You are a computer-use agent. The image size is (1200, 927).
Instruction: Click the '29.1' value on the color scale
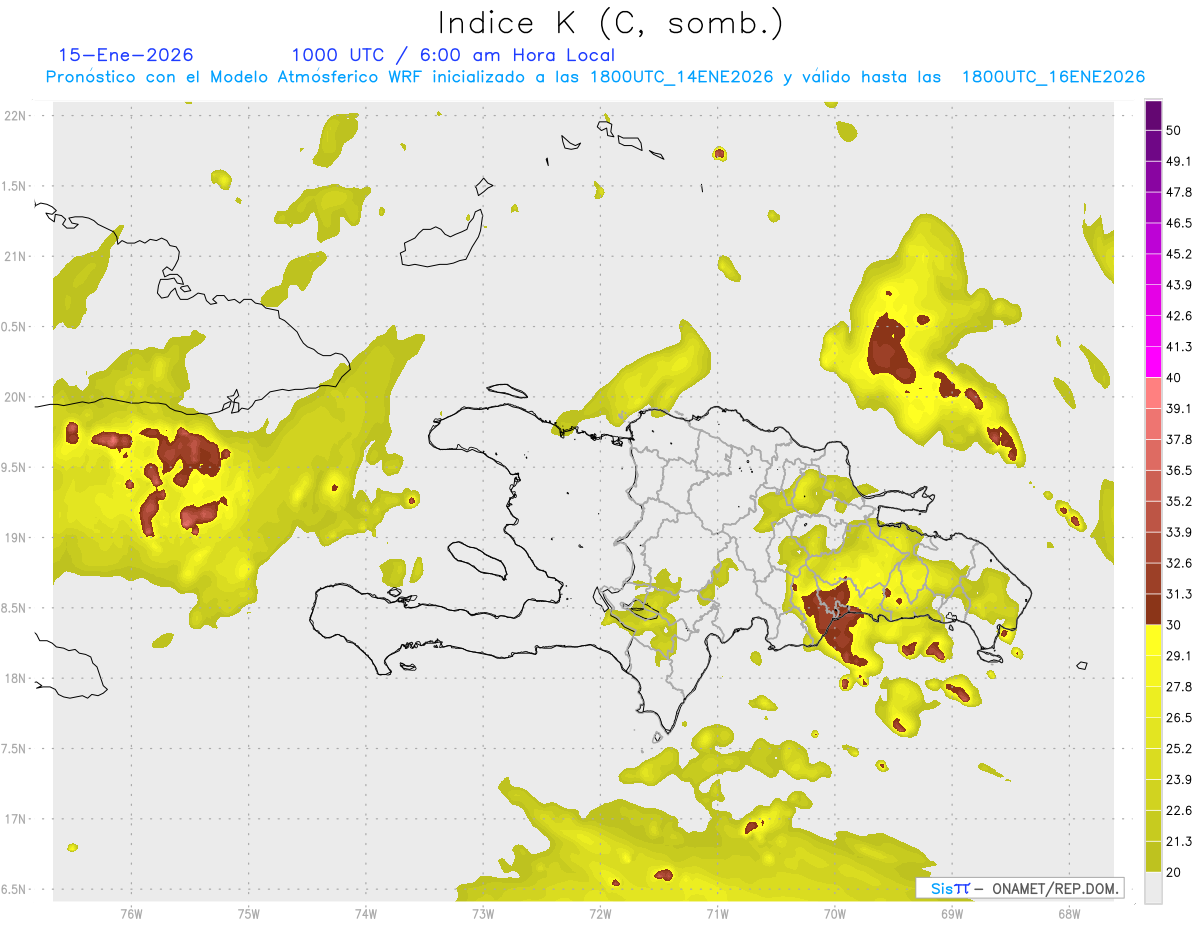[1179, 656]
